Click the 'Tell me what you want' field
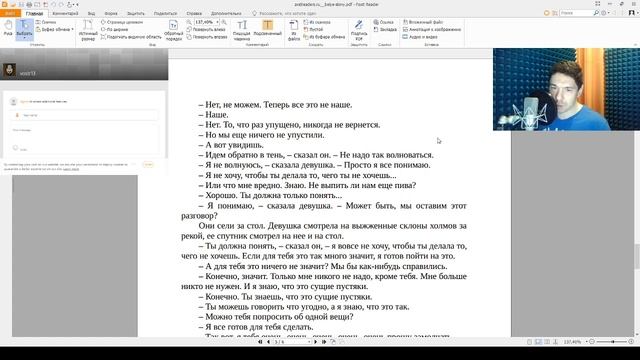Viewport: 640px width, 360px height. pos(284,13)
